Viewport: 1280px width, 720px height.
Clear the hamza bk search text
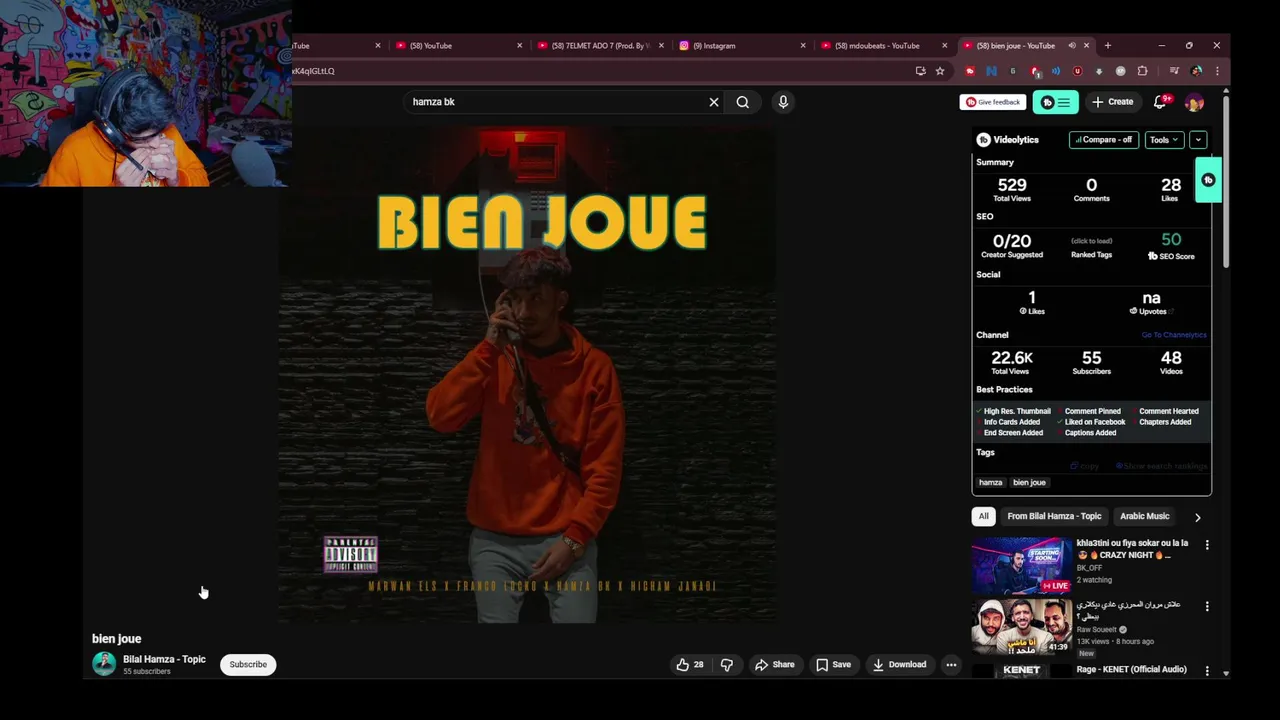[714, 102]
